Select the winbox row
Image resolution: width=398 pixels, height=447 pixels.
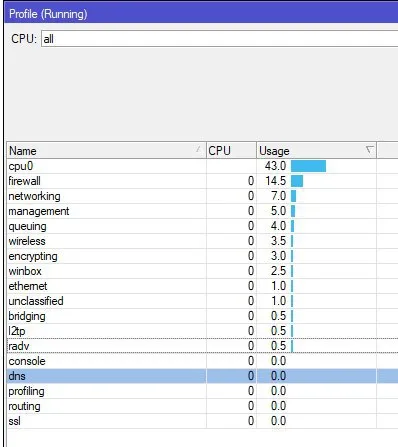[x=202, y=271]
